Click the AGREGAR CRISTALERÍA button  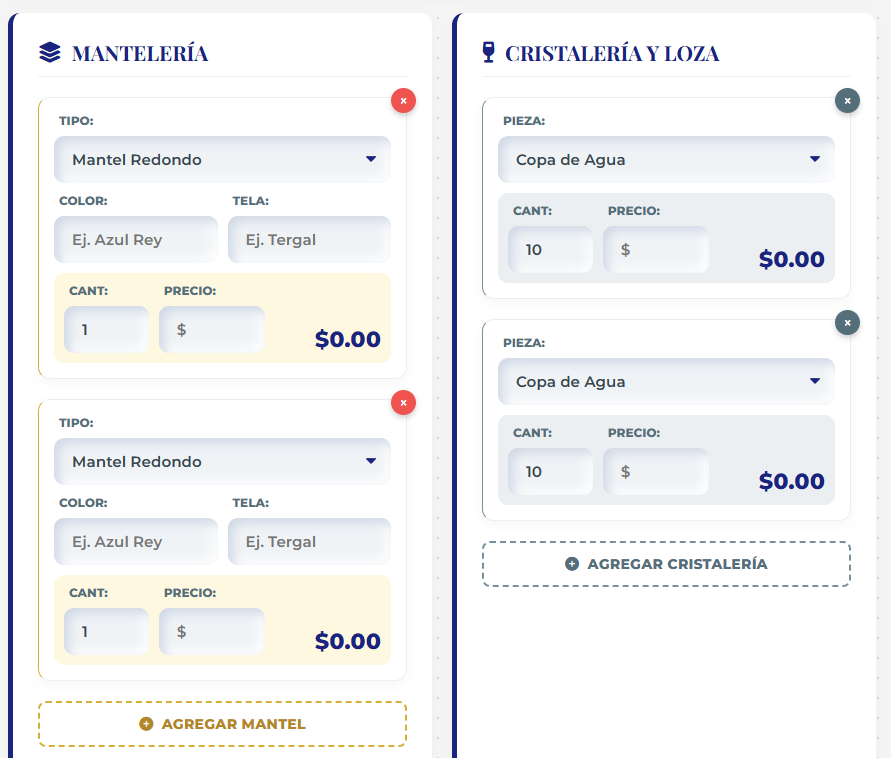(666, 564)
